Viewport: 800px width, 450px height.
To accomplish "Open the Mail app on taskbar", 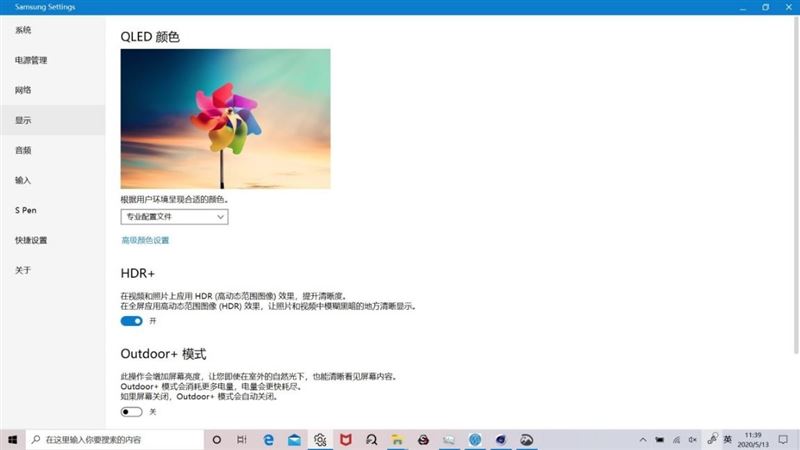I will tap(294, 440).
